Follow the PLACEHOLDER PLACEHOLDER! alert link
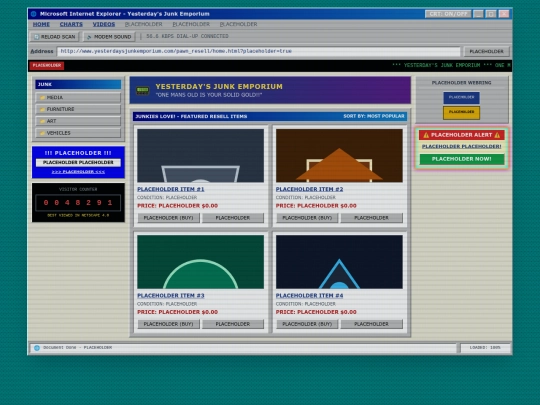Image resolution: width=540 pixels, height=405 pixels. (461, 146)
